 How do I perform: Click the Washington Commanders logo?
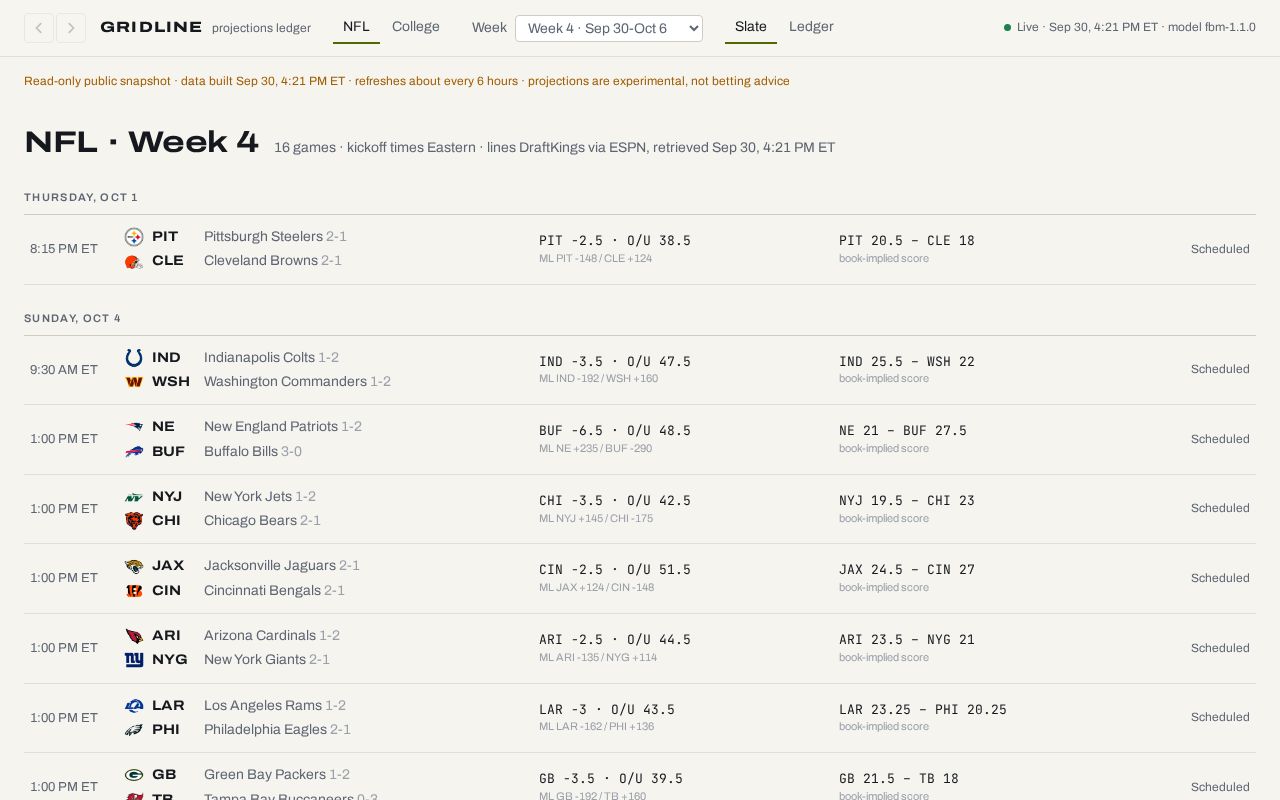click(x=134, y=382)
